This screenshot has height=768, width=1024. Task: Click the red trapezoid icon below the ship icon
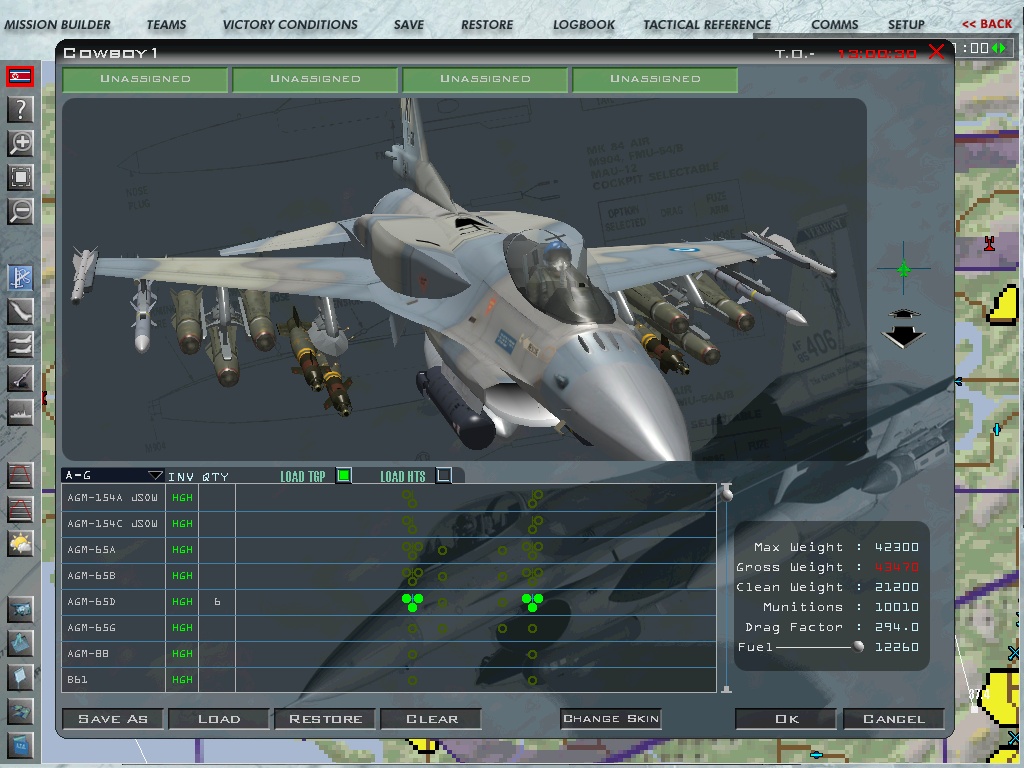coord(20,475)
